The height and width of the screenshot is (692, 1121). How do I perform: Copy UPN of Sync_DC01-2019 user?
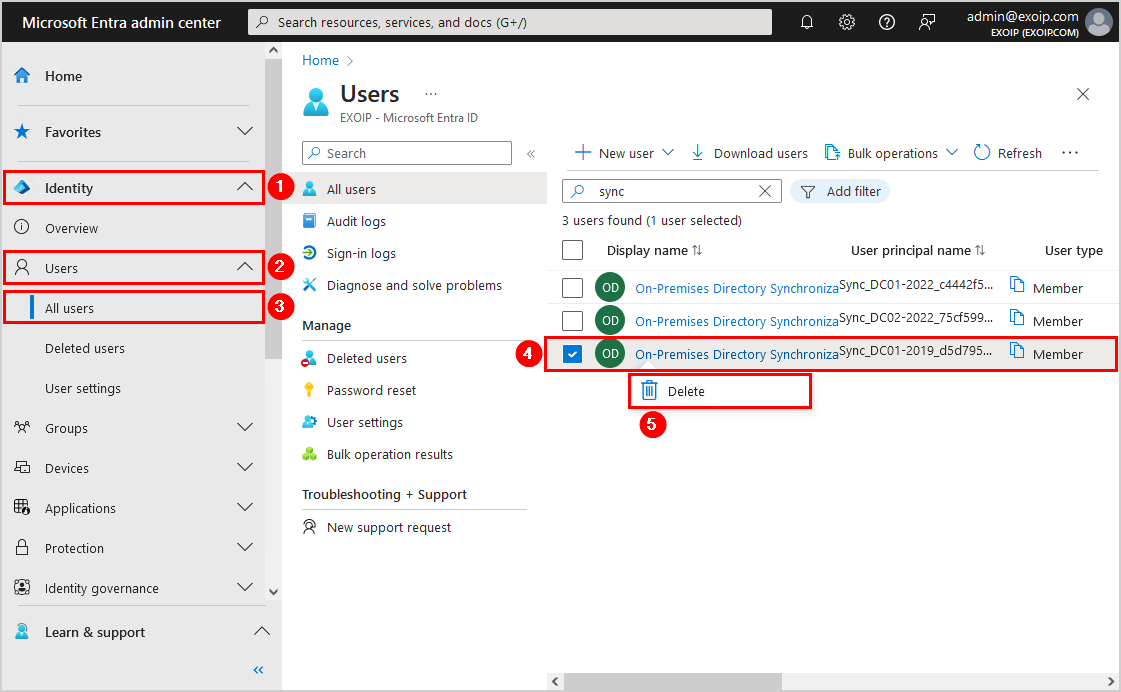pos(1017,350)
